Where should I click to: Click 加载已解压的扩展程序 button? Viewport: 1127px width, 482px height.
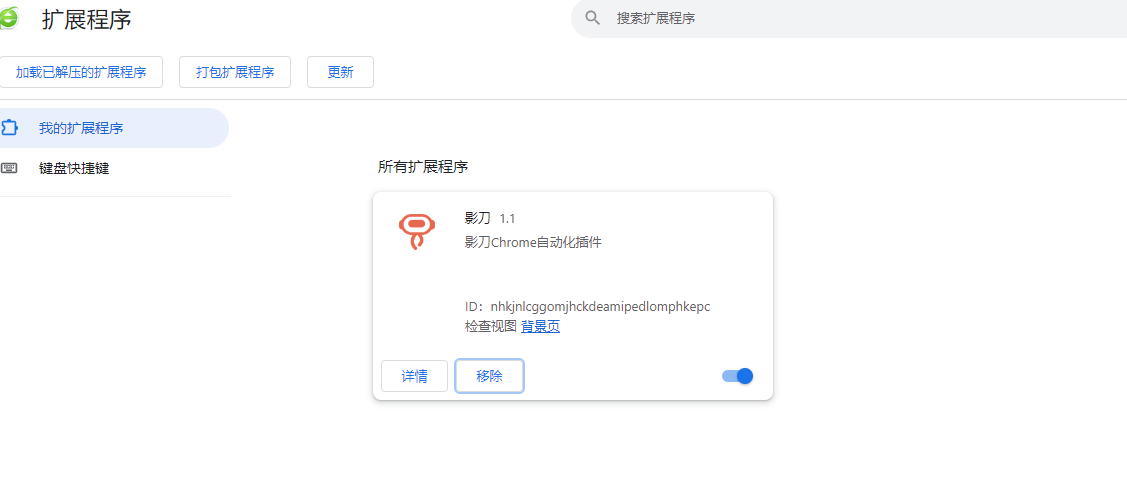81,72
